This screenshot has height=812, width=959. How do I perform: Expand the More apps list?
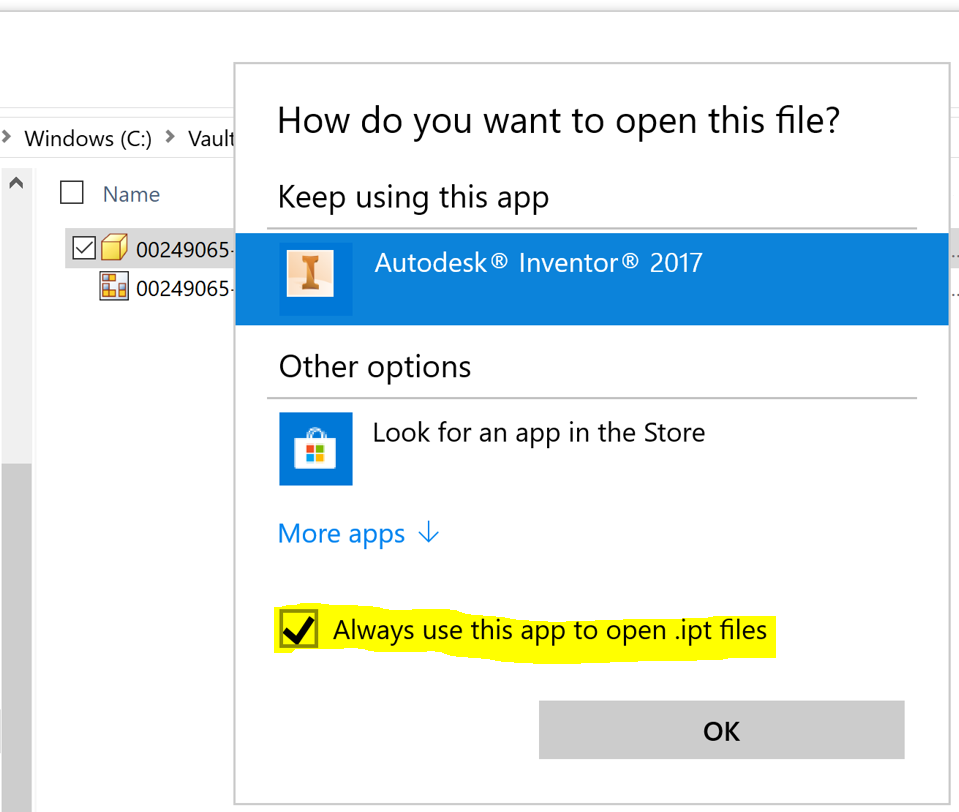(x=342, y=534)
